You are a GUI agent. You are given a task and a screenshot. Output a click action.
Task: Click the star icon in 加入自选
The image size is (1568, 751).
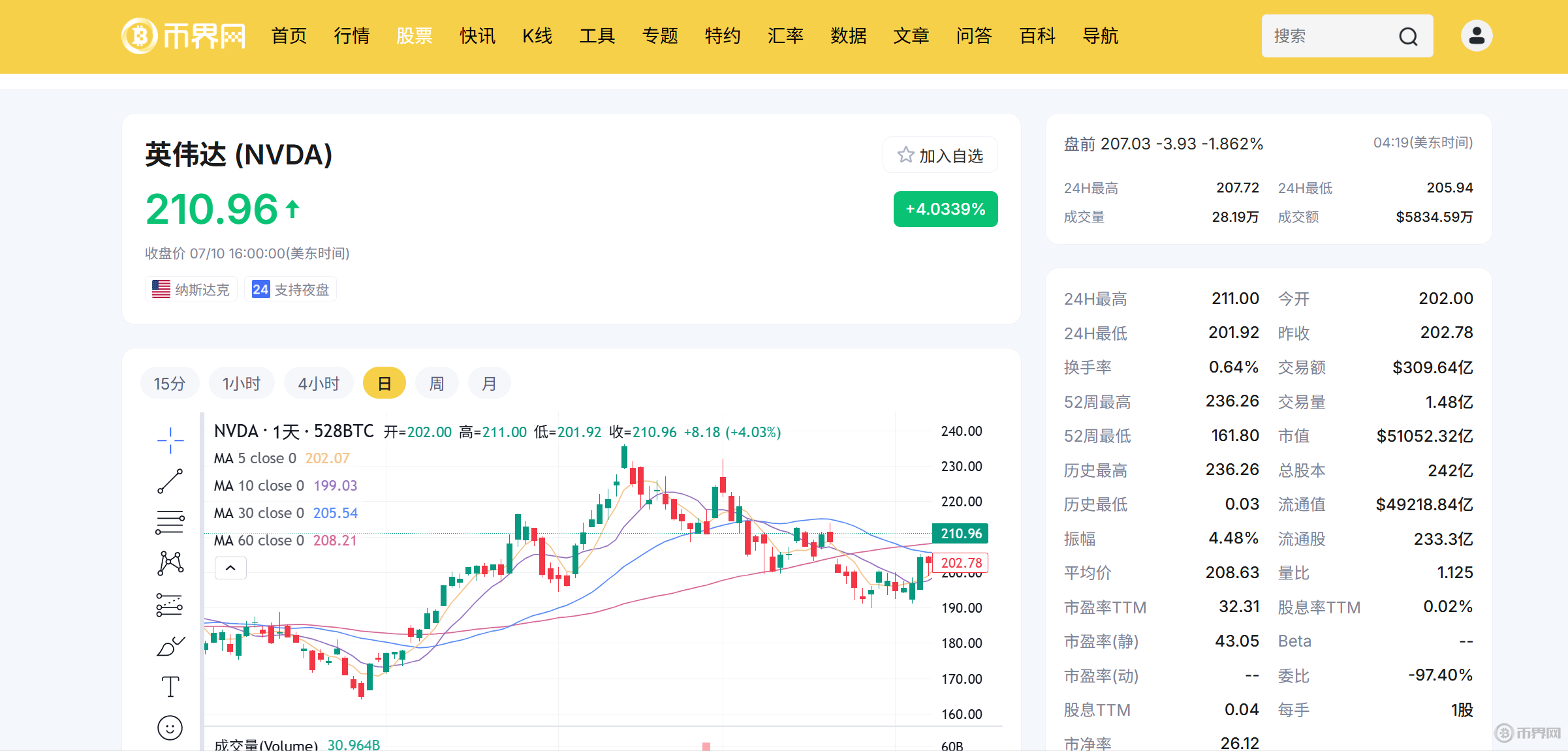pyautogui.click(x=905, y=155)
